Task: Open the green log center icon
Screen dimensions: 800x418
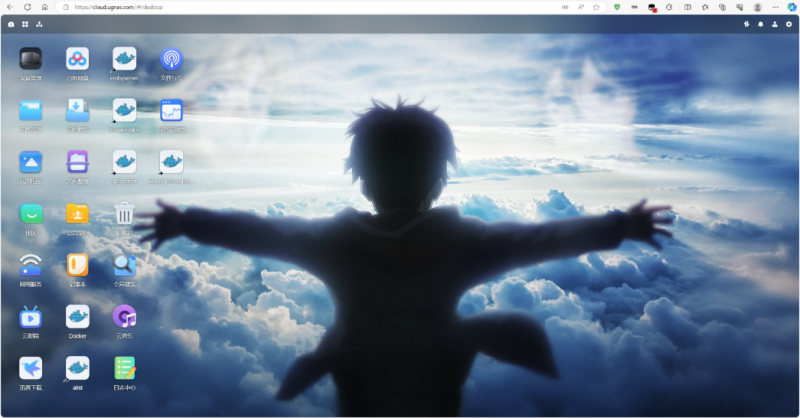Action: click(124, 368)
